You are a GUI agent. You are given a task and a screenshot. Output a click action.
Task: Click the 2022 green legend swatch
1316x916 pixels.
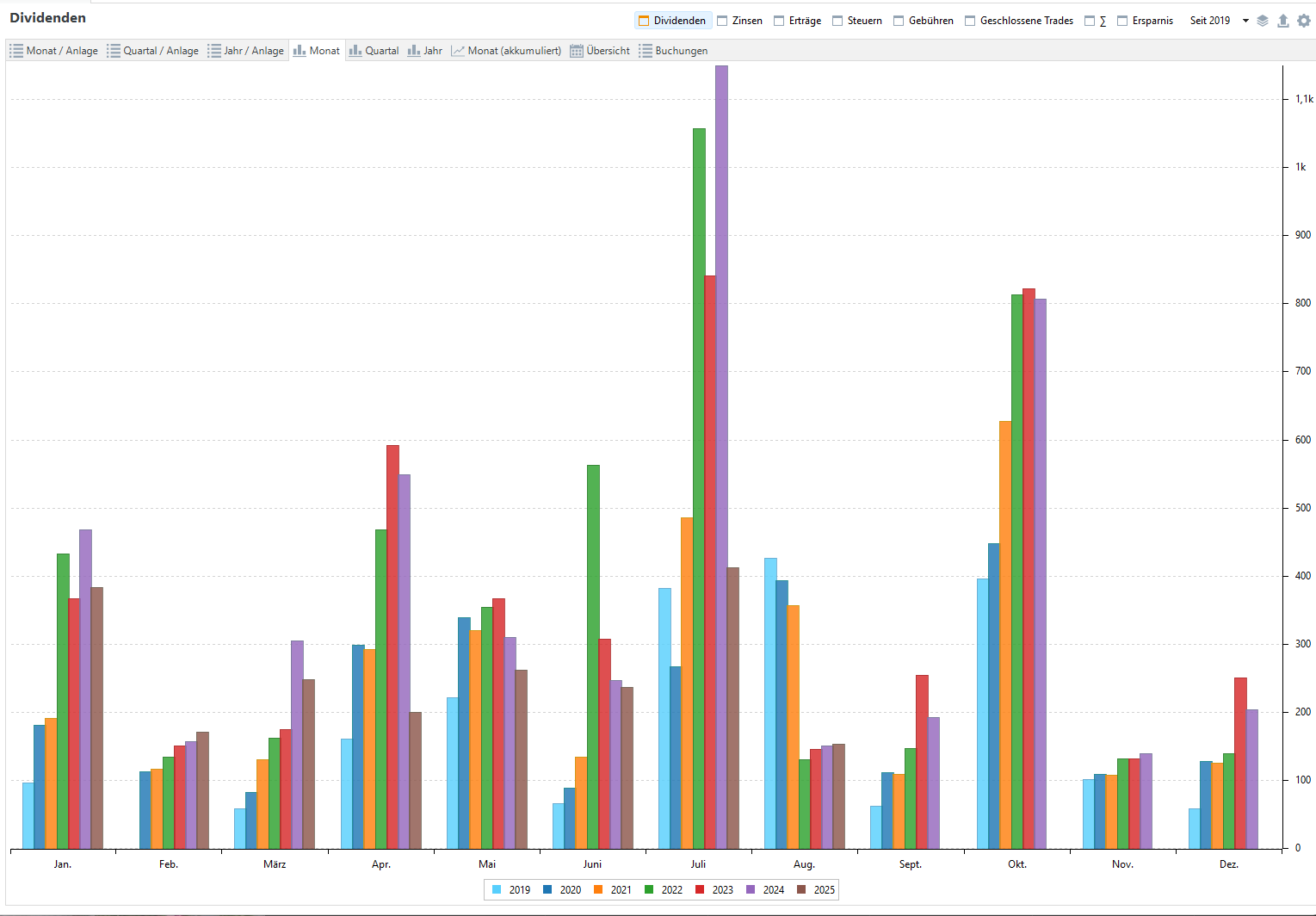(x=649, y=889)
